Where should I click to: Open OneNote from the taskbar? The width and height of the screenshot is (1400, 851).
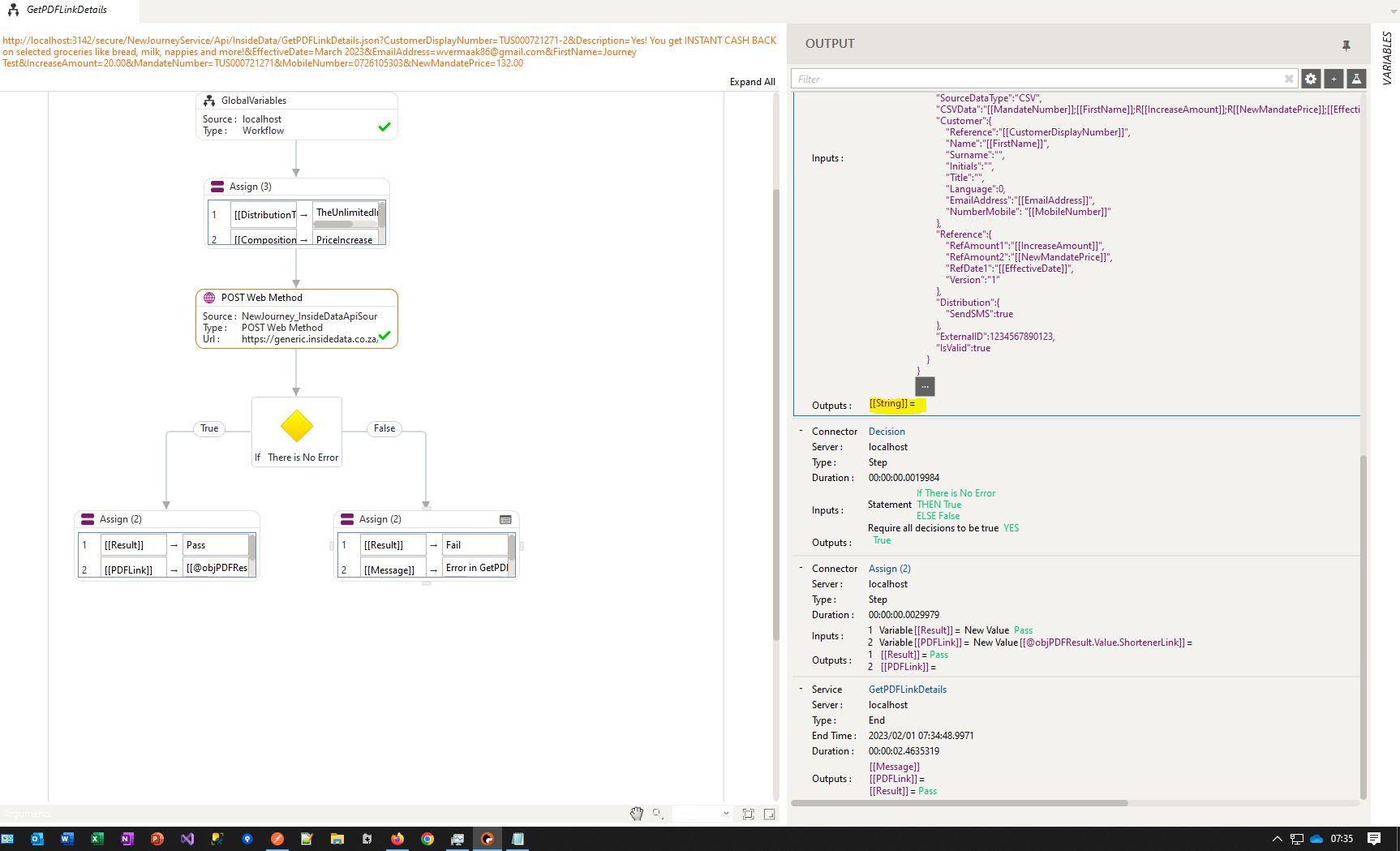pyautogui.click(x=127, y=839)
